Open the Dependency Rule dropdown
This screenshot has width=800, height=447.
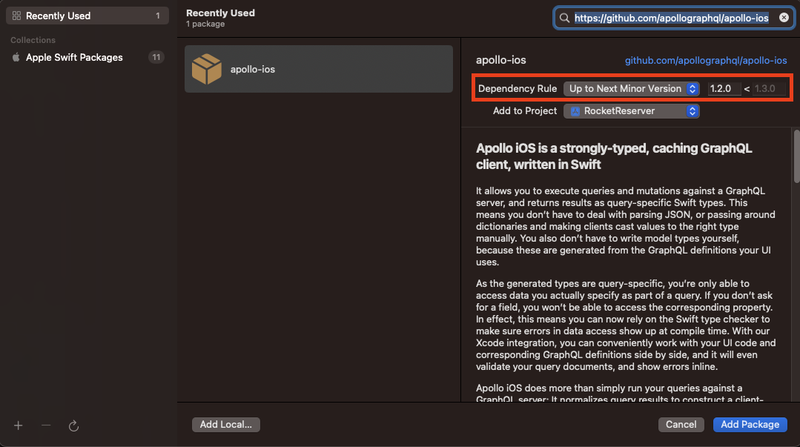click(x=631, y=89)
